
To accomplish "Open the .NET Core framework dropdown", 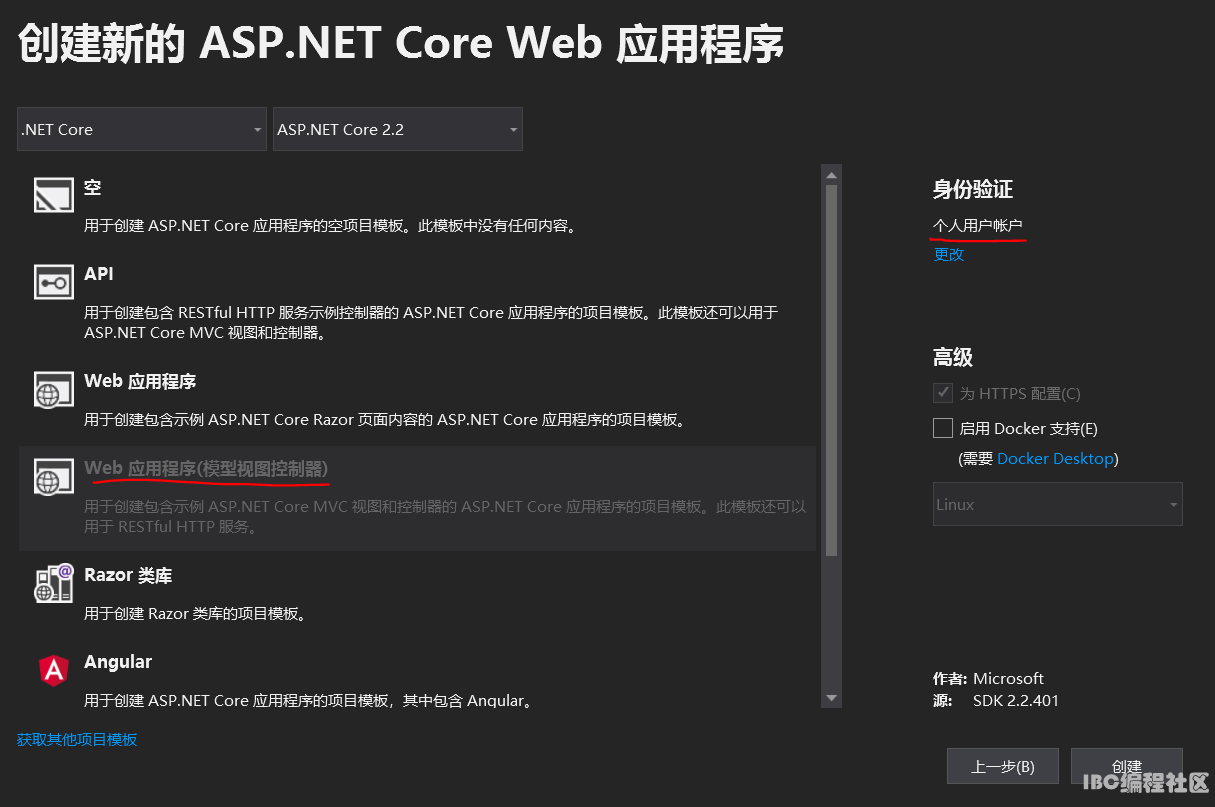I will [142, 129].
